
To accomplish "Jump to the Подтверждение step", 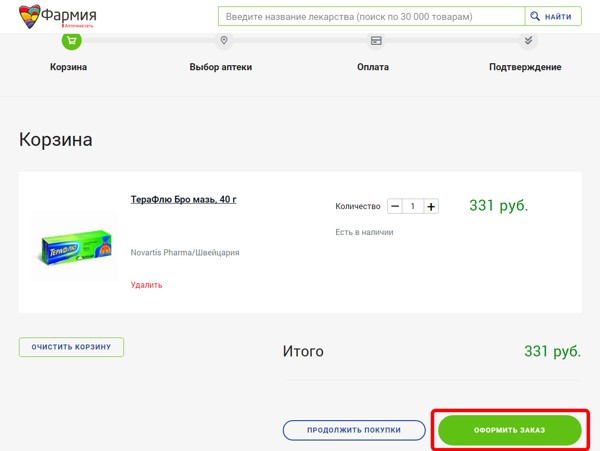I will click(525, 67).
